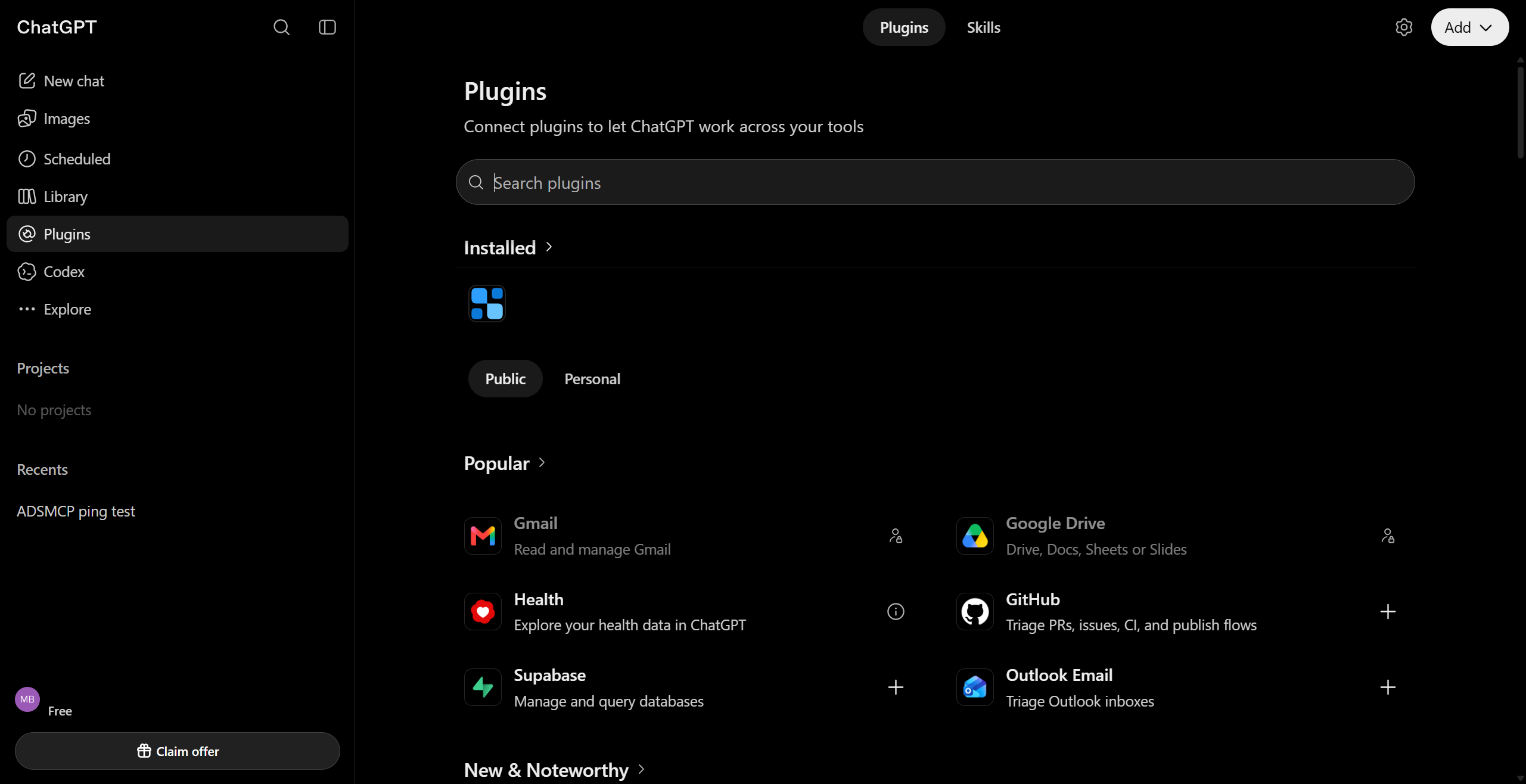Click the Outlook Email logo
The image size is (1526, 784).
click(975, 687)
